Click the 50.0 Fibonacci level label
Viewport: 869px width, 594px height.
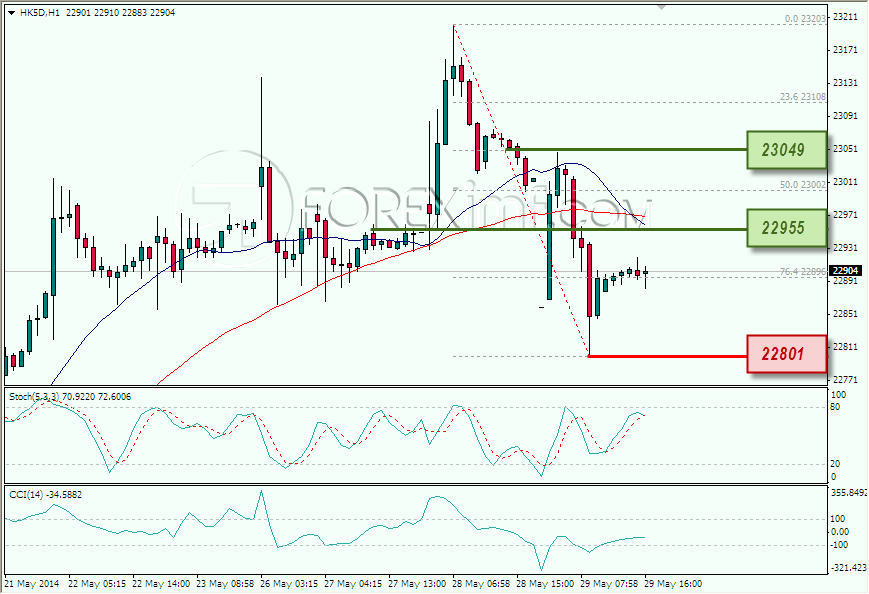pyautogui.click(x=802, y=185)
